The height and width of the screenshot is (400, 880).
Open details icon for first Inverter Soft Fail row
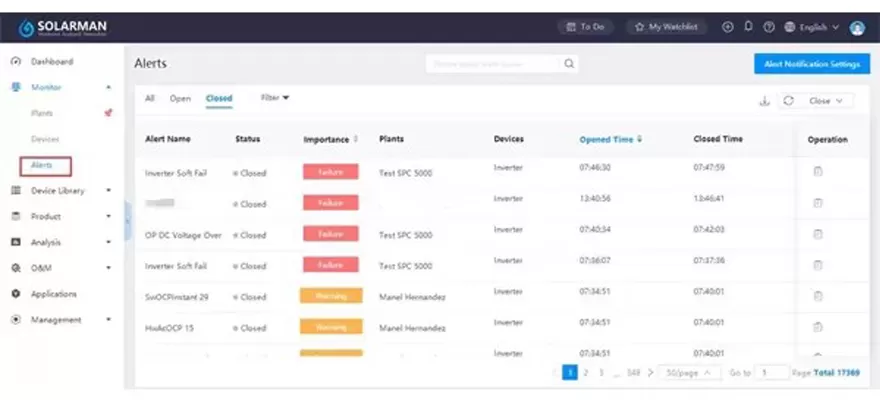tap(817, 172)
